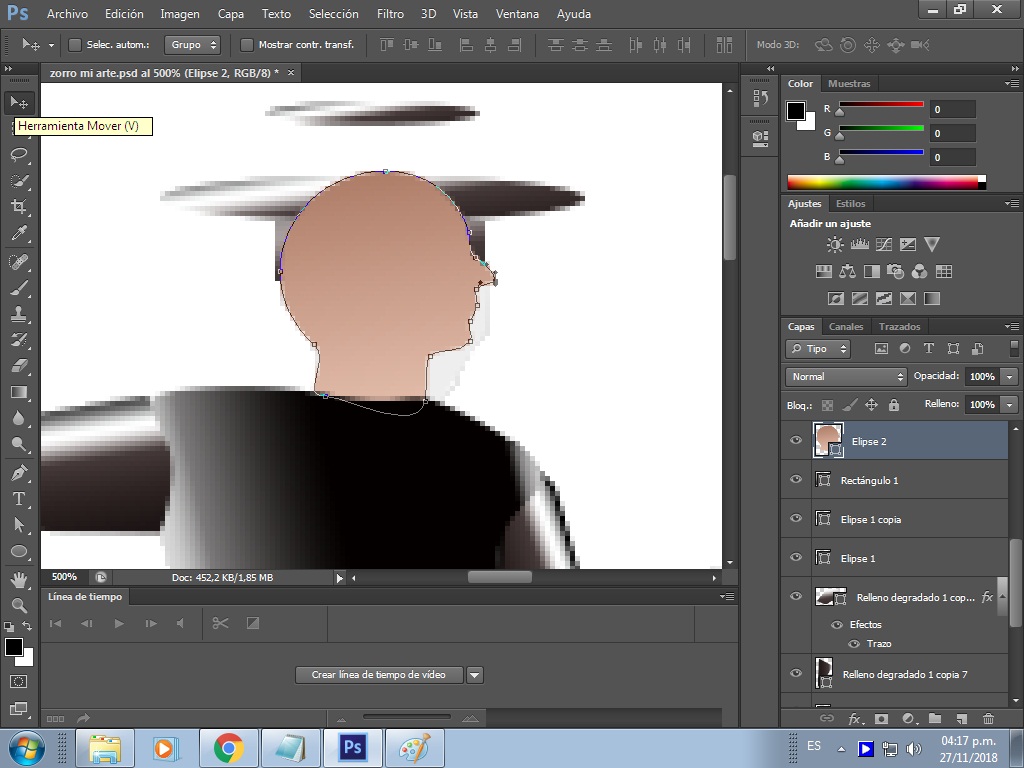Select the Lasso tool
This screenshot has height=768, width=1024.
tap(19, 154)
